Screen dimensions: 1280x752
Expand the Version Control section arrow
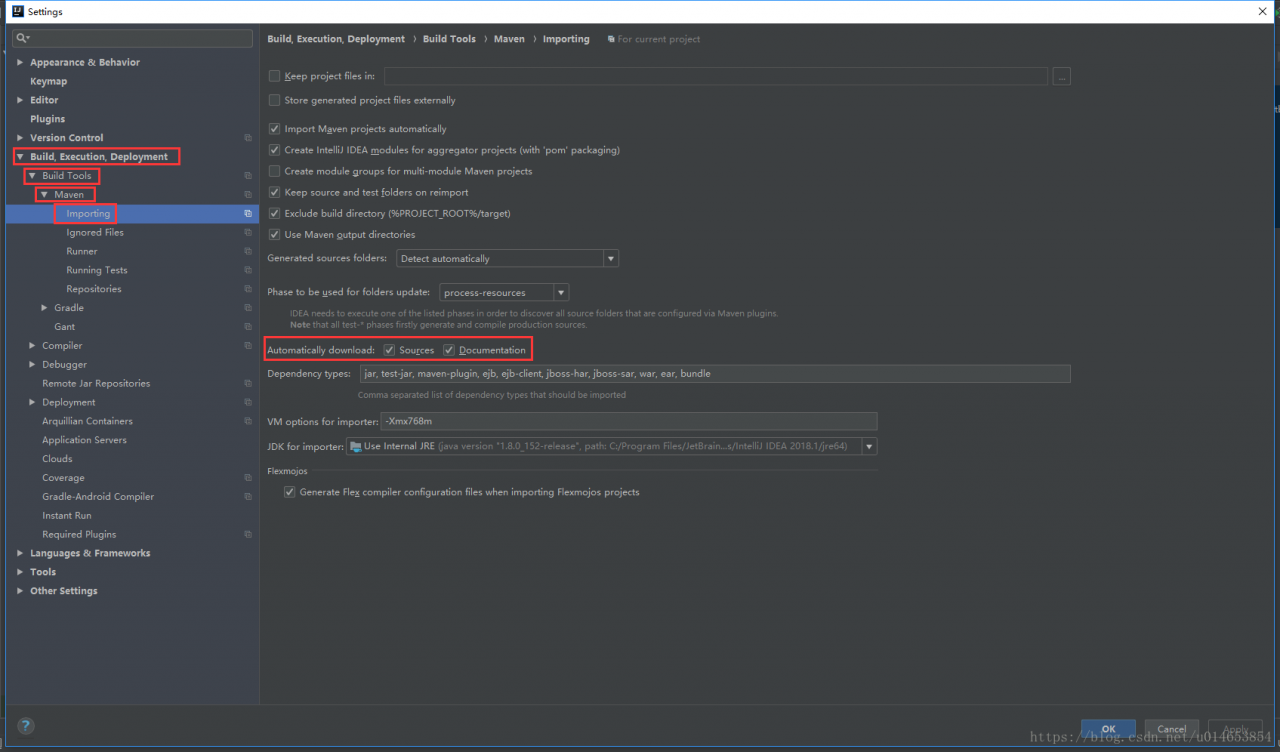click(20, 138)
